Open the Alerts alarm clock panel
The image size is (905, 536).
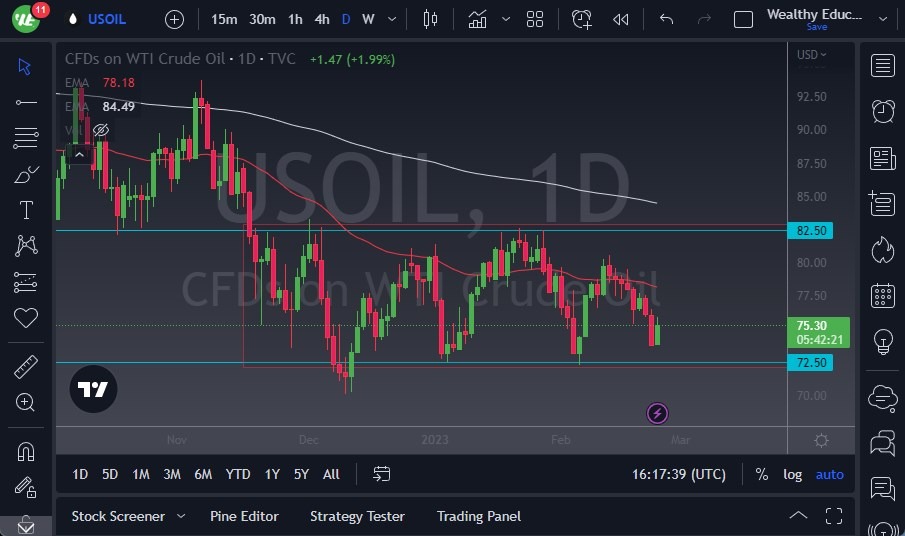882,111
